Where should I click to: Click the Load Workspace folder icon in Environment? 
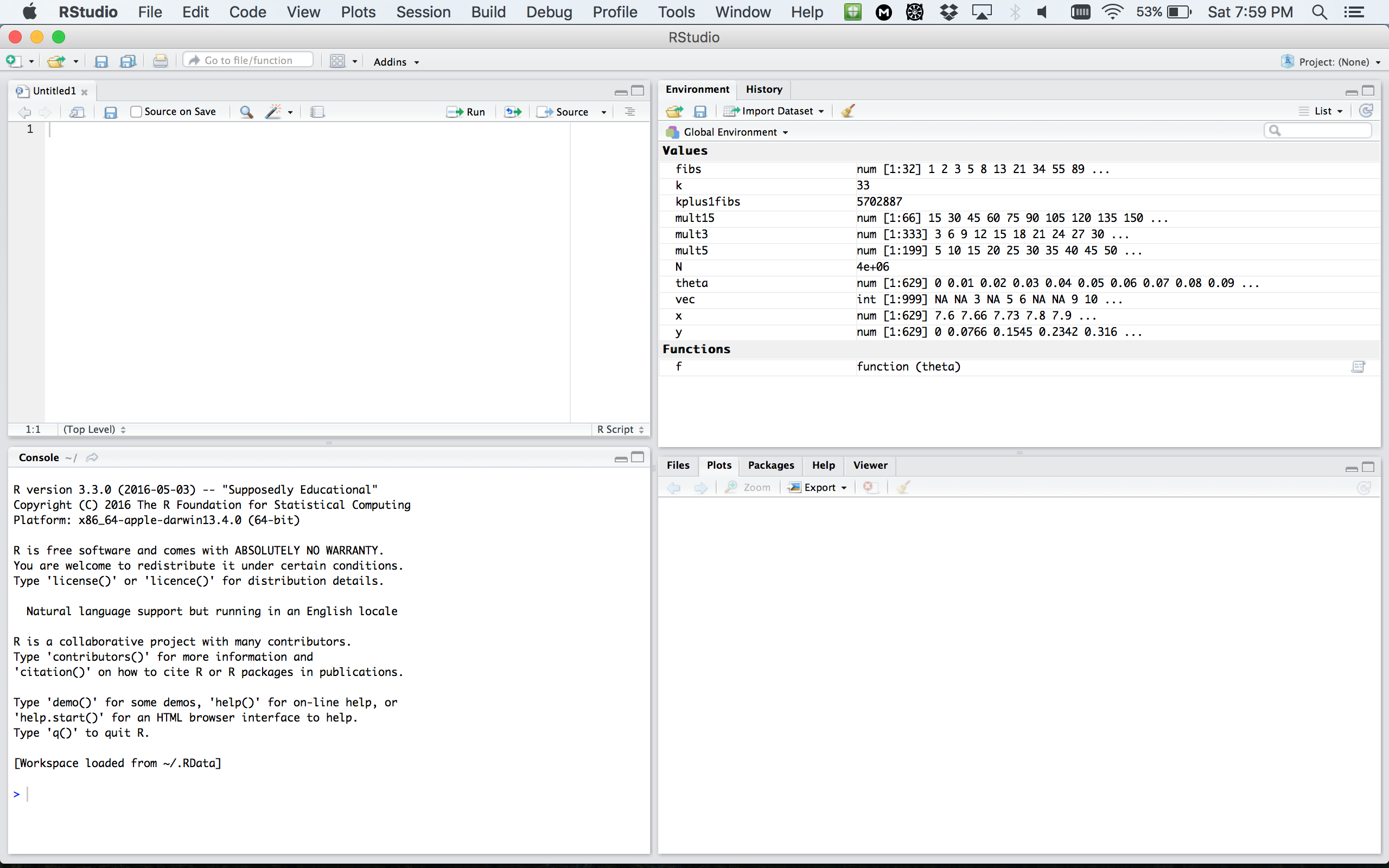pyautogui.click(x=674, y=111)
